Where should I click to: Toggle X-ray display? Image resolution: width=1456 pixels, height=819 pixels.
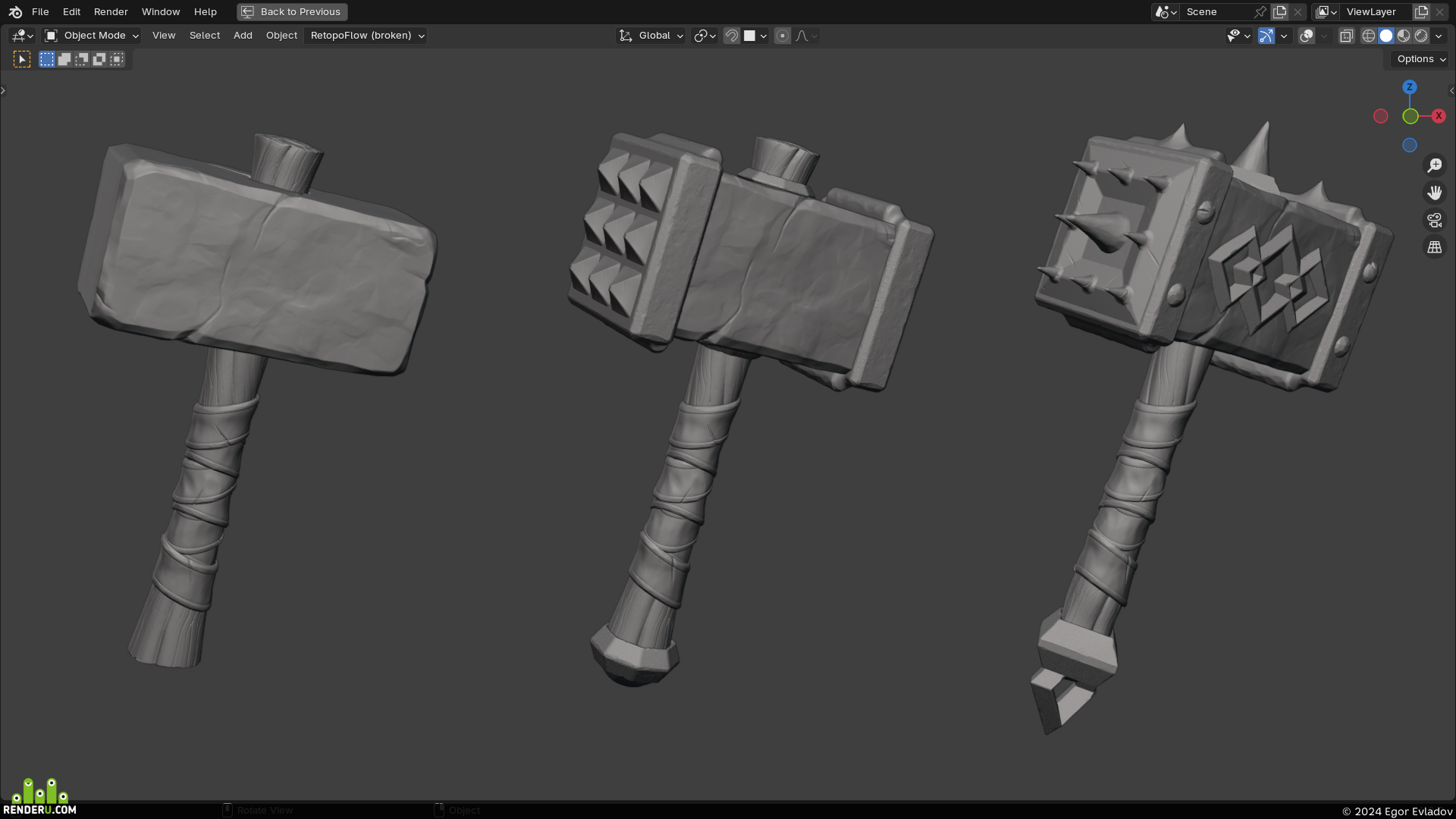click(x=1346, y=36)
